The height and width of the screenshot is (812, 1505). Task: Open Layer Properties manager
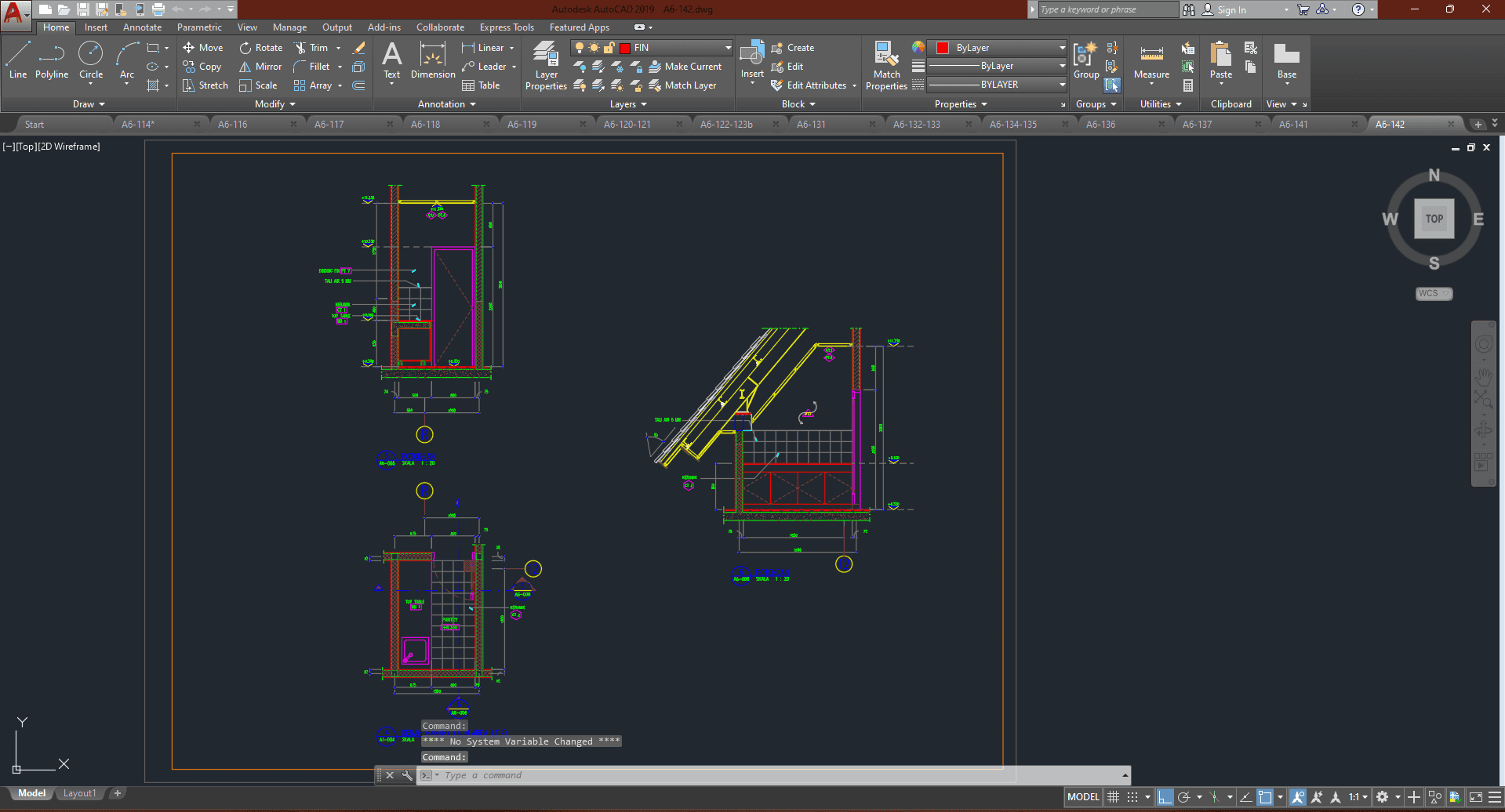[x=546, y=66]
